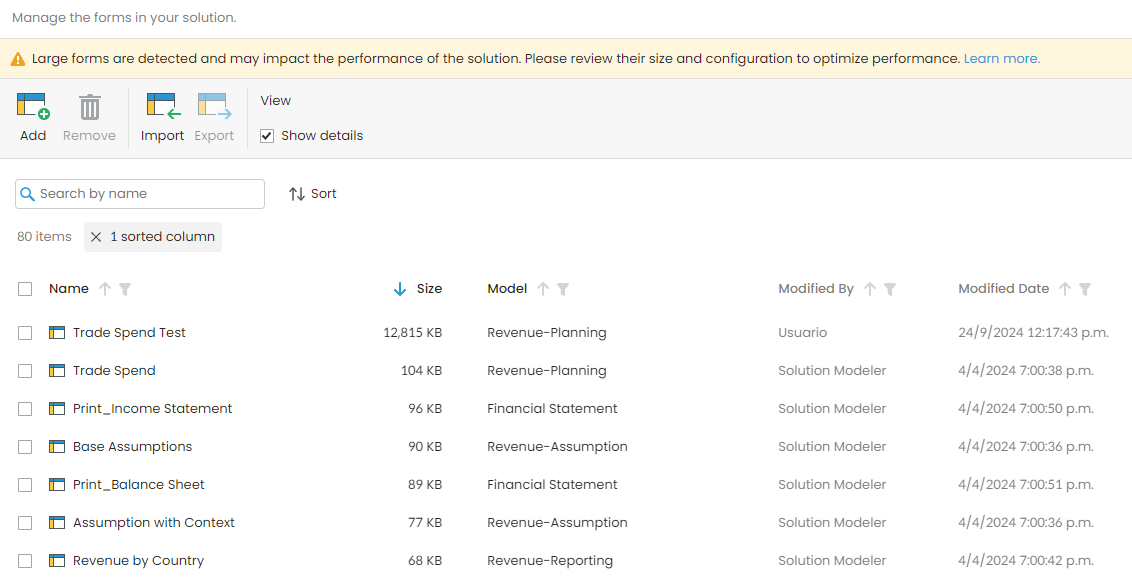Click the Export form icon
This screenshot has width=1132, height=577.
(x=214, y=107)
